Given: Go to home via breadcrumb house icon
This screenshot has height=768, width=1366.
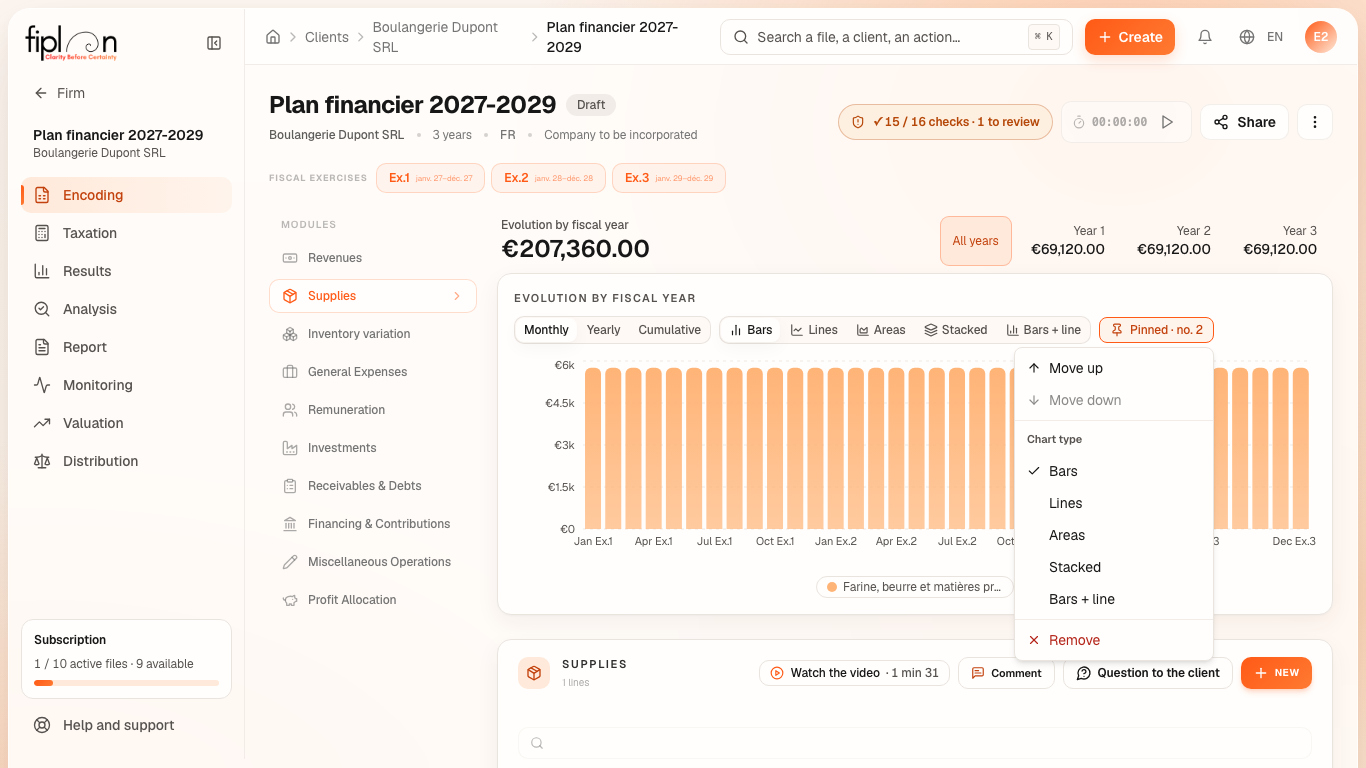Looking at the screenshot, I should click(x=273, y=37).
